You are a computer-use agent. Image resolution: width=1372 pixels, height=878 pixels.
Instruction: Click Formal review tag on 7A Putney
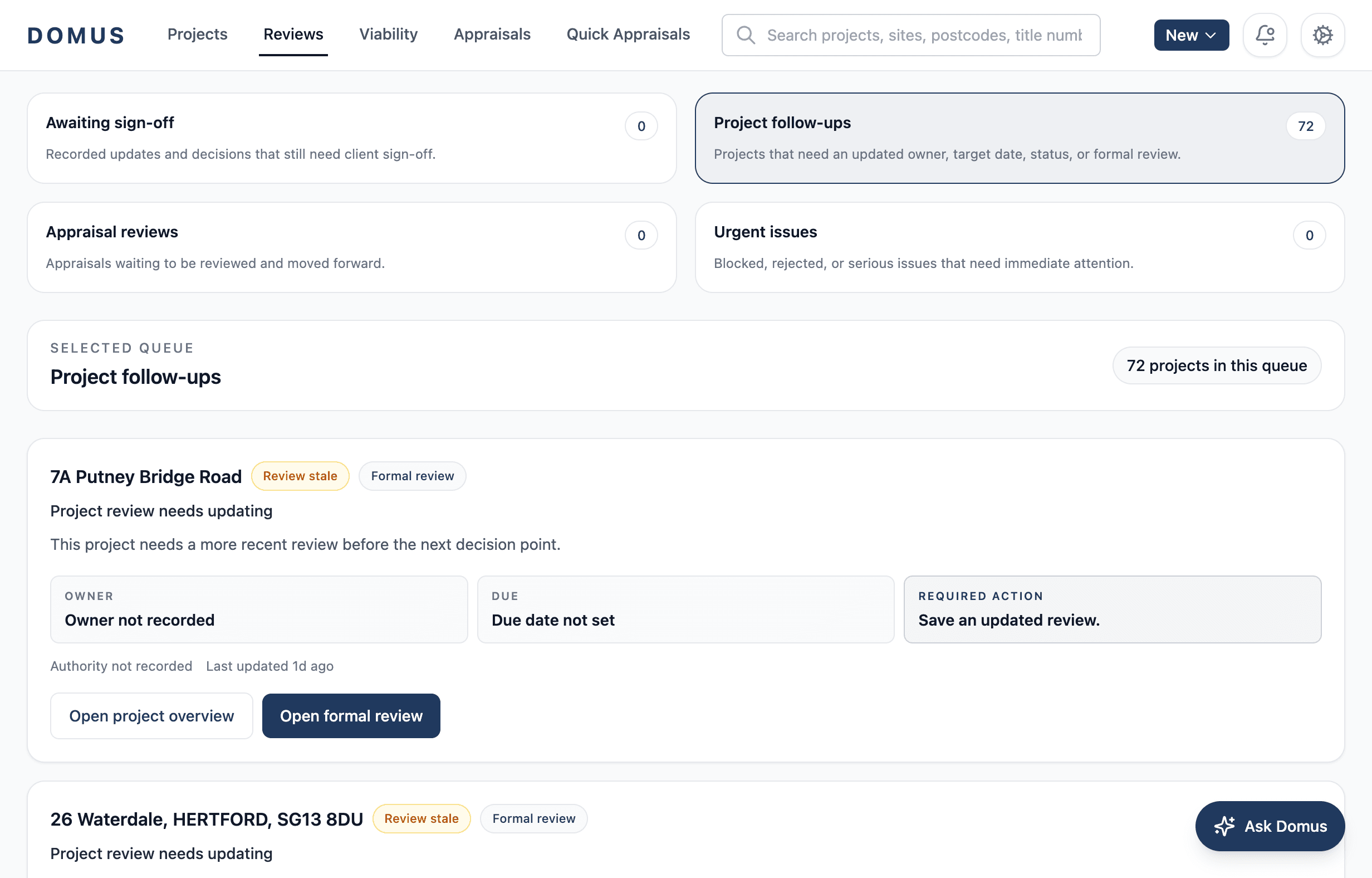tap(412, 476)
